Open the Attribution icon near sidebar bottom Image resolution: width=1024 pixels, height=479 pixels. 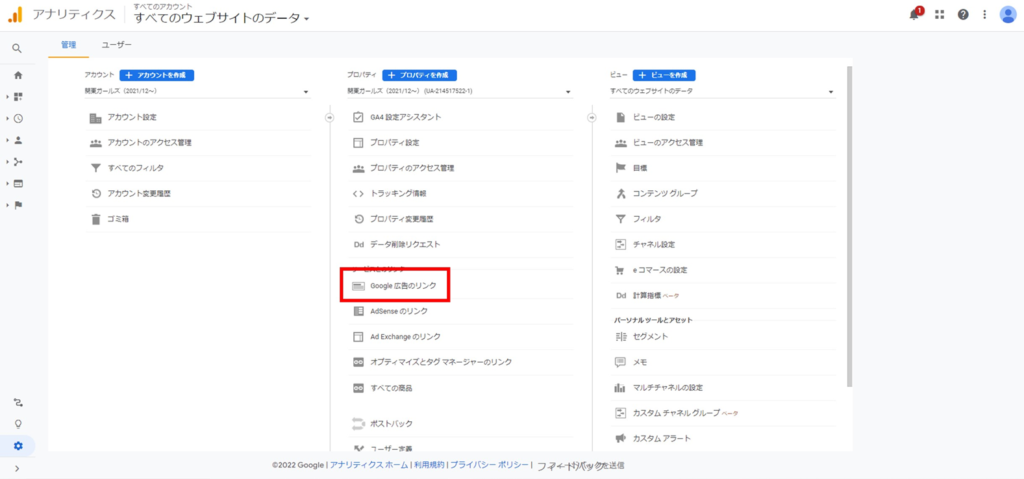pyautogui.click(x=18, y=402)
